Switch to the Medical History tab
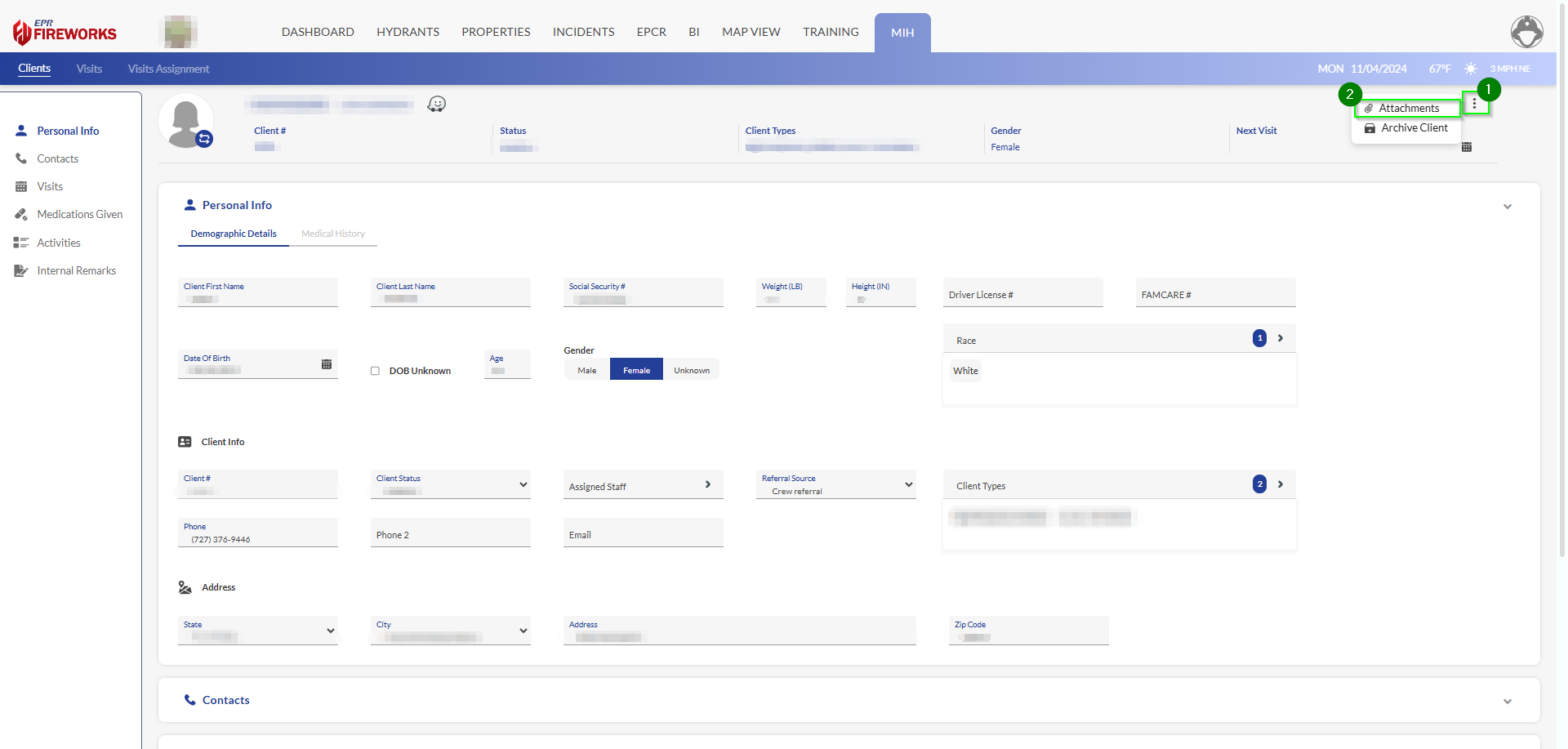1568x749 pixels. (333, 234)
